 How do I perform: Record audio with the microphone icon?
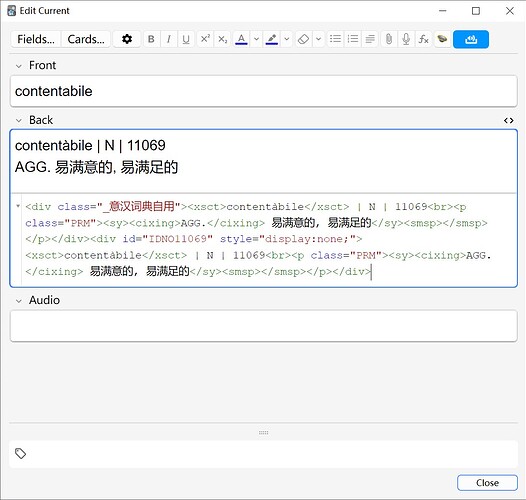point(406,39)
